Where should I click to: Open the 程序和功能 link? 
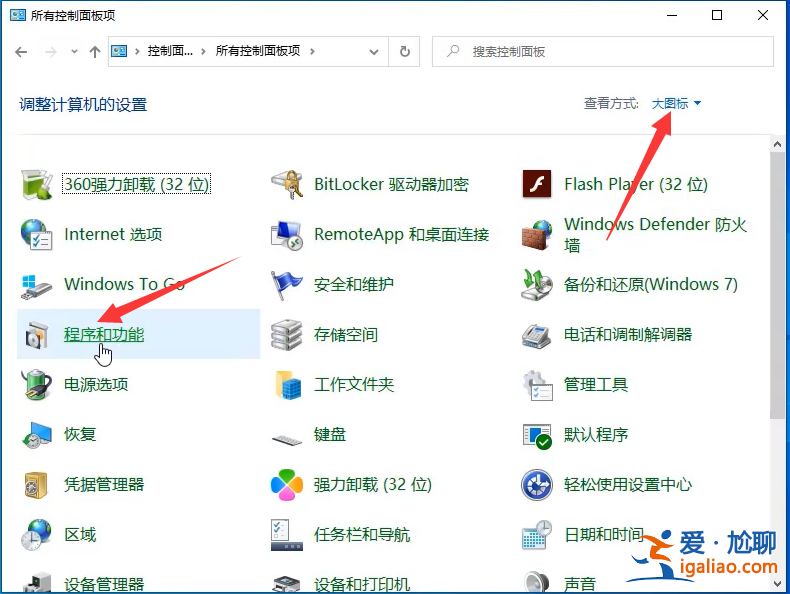(x=104, y=335)
